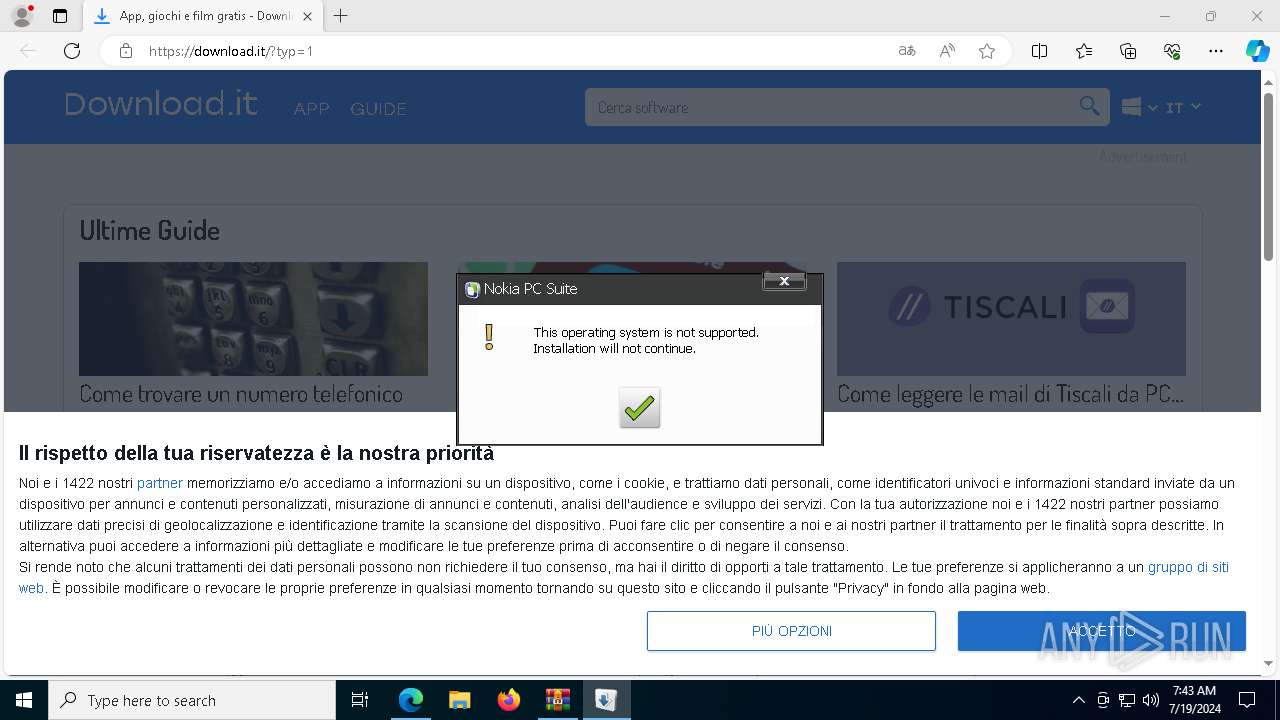The width and height of the screenshot is (1280, 720).
Task: Open the Favorites list
Action: 1084,51
